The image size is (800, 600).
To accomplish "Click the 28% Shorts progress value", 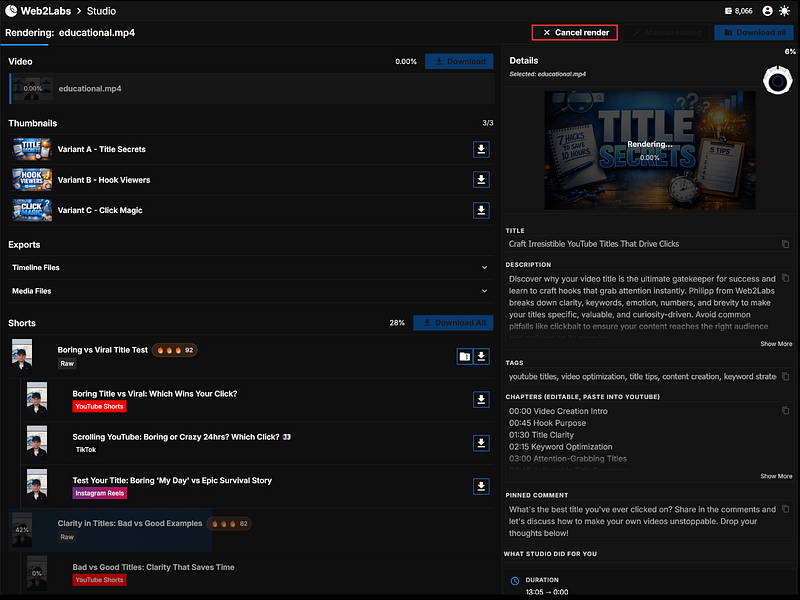I will point(397,322).
